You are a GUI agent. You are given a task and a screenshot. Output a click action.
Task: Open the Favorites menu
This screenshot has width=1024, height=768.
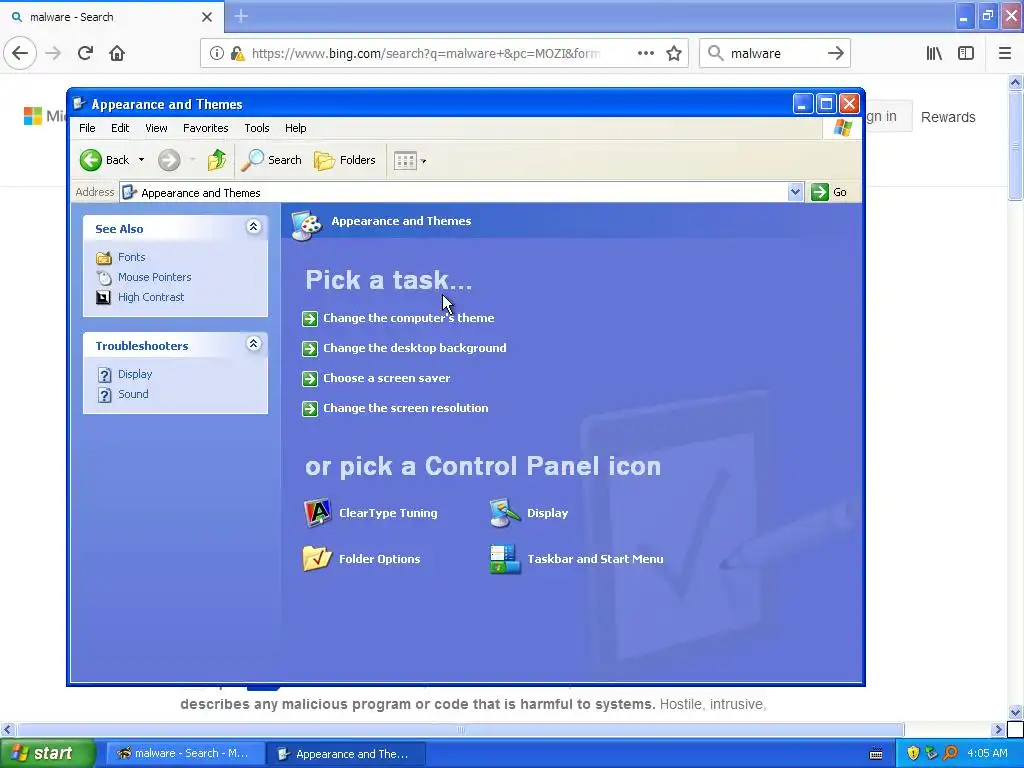(x=206, y=128)
